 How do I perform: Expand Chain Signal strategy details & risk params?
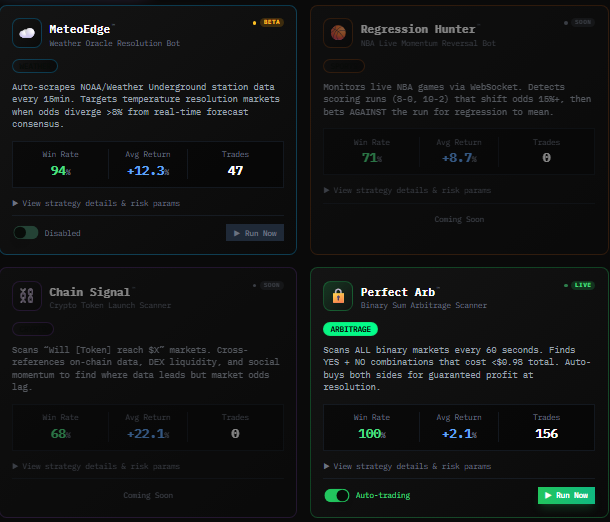pyautogui.click(x=96, y=466)
